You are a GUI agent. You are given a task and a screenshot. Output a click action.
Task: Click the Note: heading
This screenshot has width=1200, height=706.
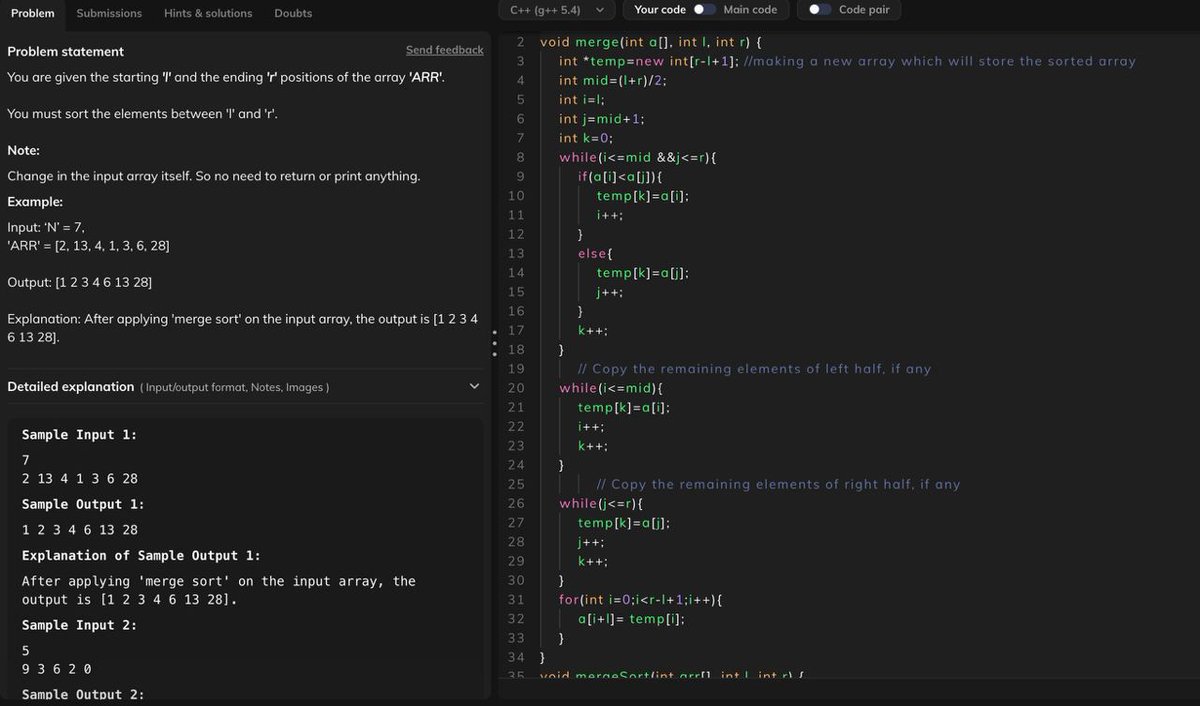pyautogui.click(x=23, y=150)
